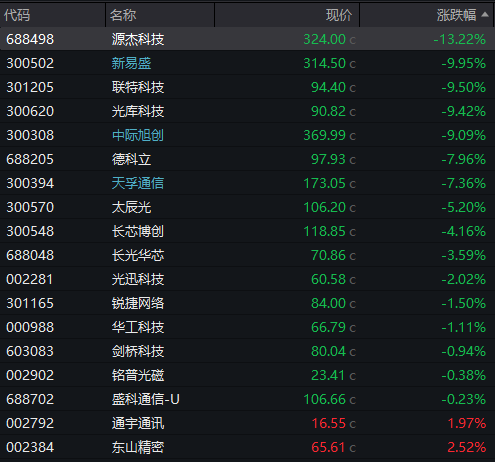
Task: Click the 代码 column header
Action: point(17,15)
